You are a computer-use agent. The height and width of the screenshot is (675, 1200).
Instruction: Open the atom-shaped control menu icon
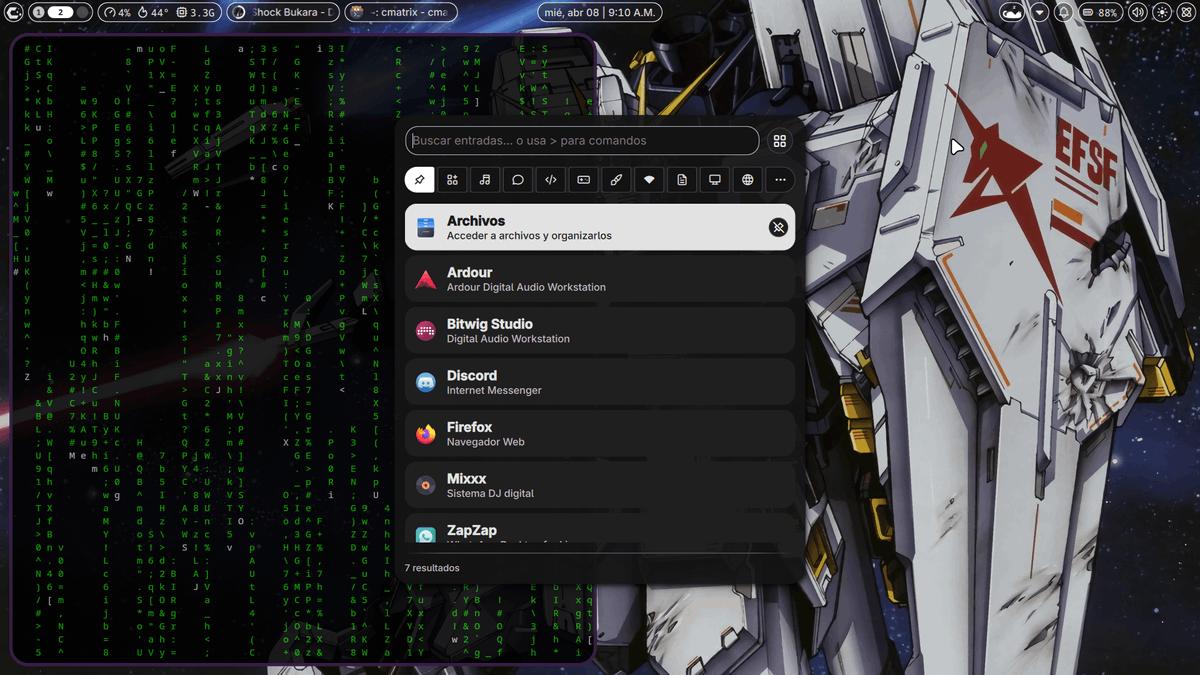(x=1184, y=13)
